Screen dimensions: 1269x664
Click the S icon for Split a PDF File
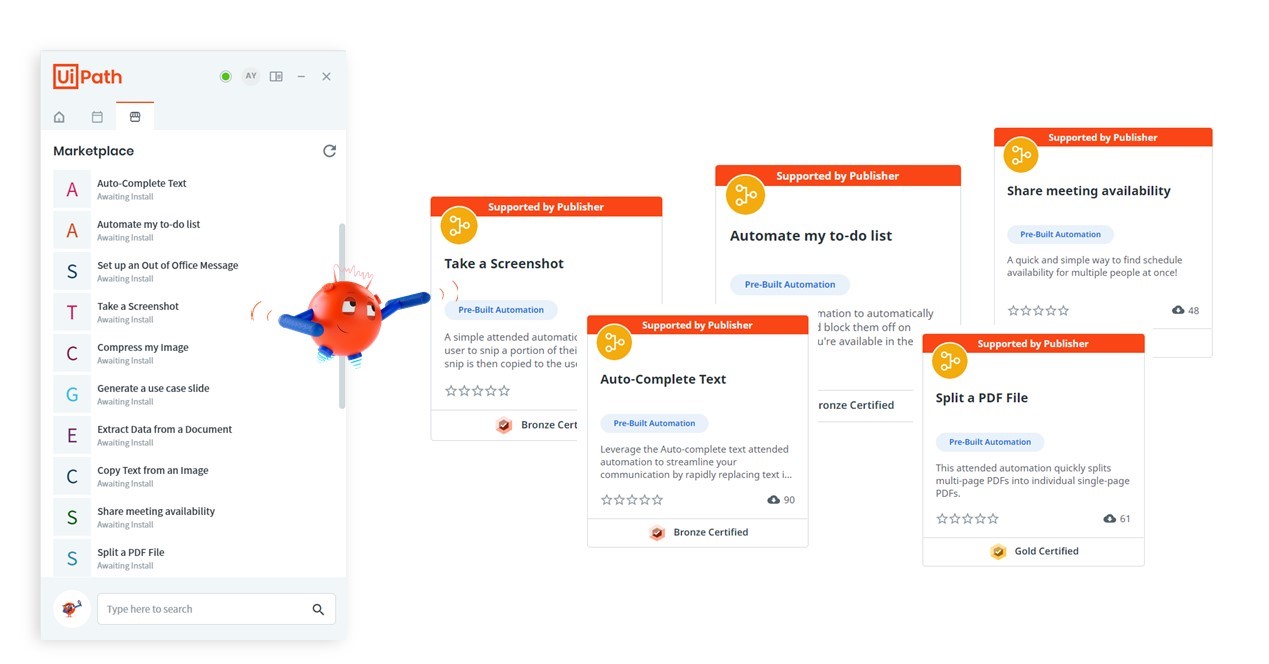click(x=72, y=558)
